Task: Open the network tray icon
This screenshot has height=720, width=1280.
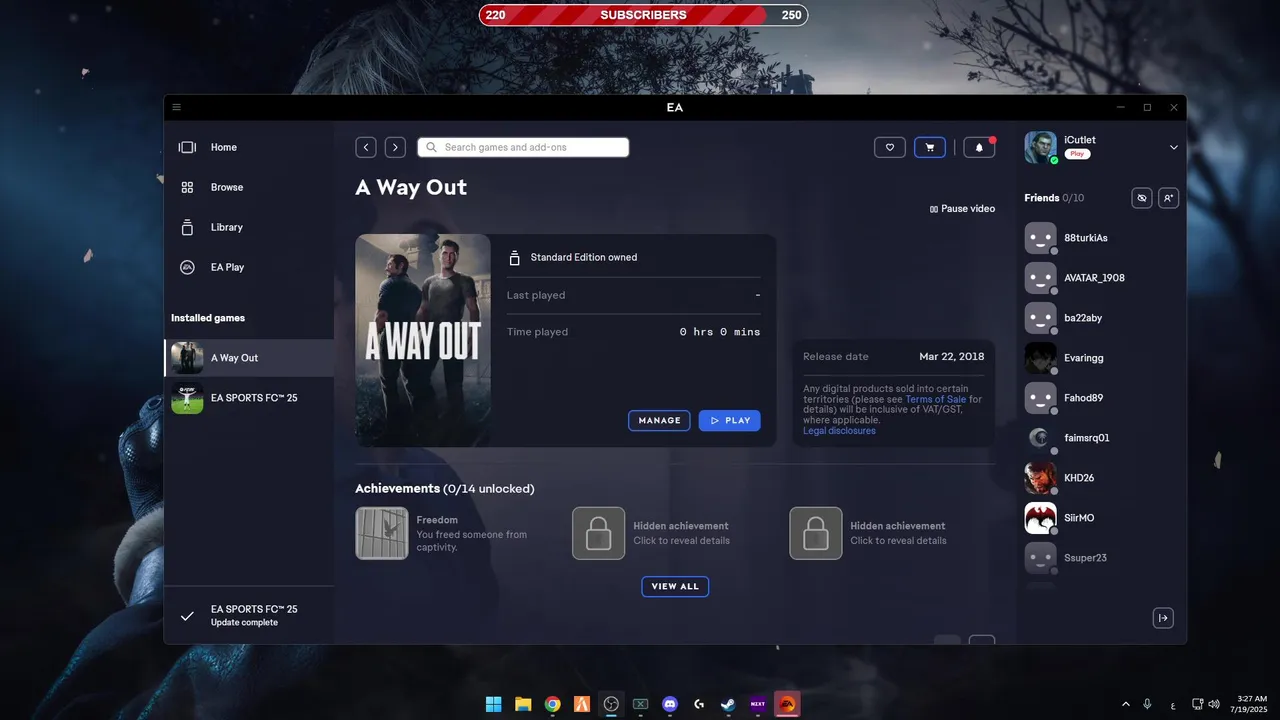Action: tap(1199, 704)
